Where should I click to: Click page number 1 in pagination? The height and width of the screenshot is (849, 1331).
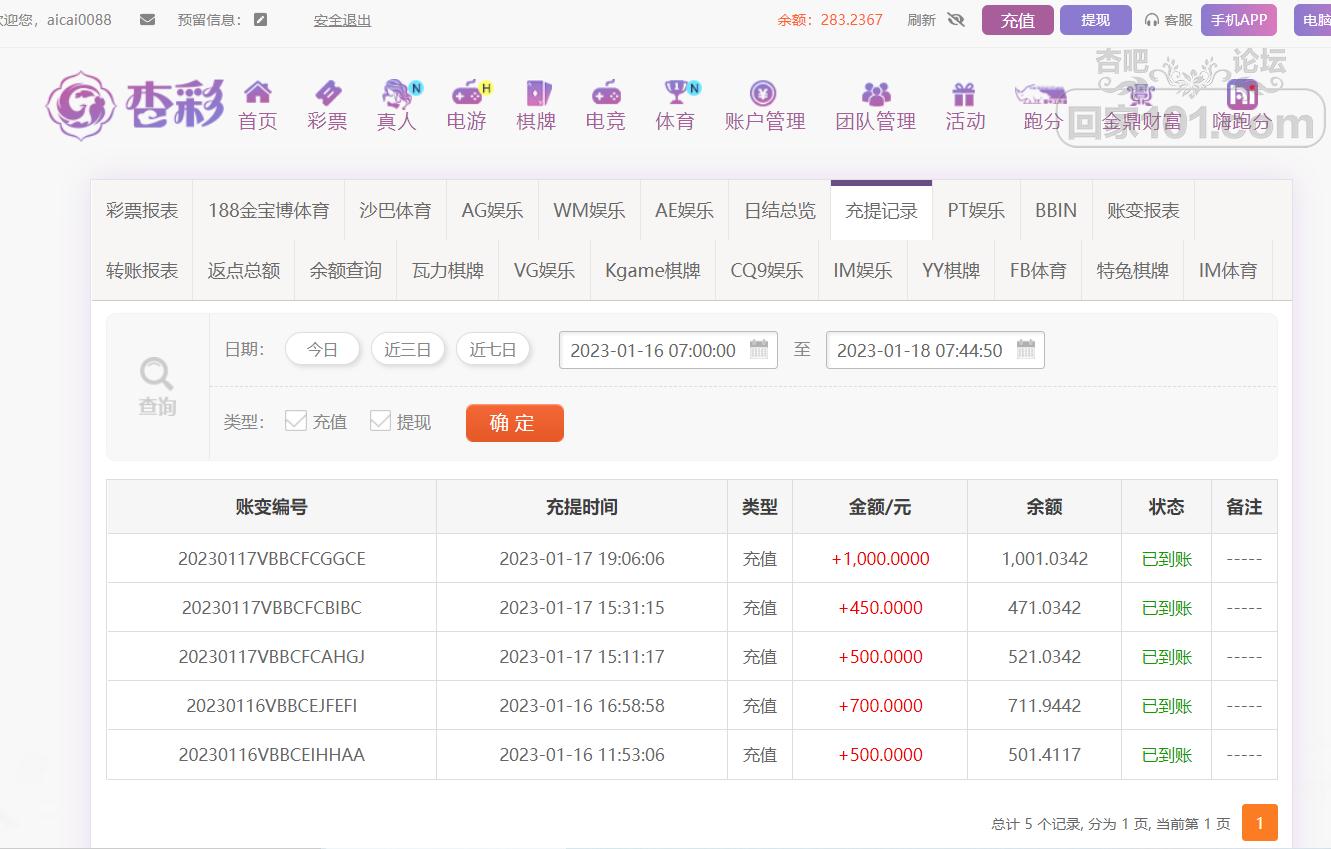1259,823
